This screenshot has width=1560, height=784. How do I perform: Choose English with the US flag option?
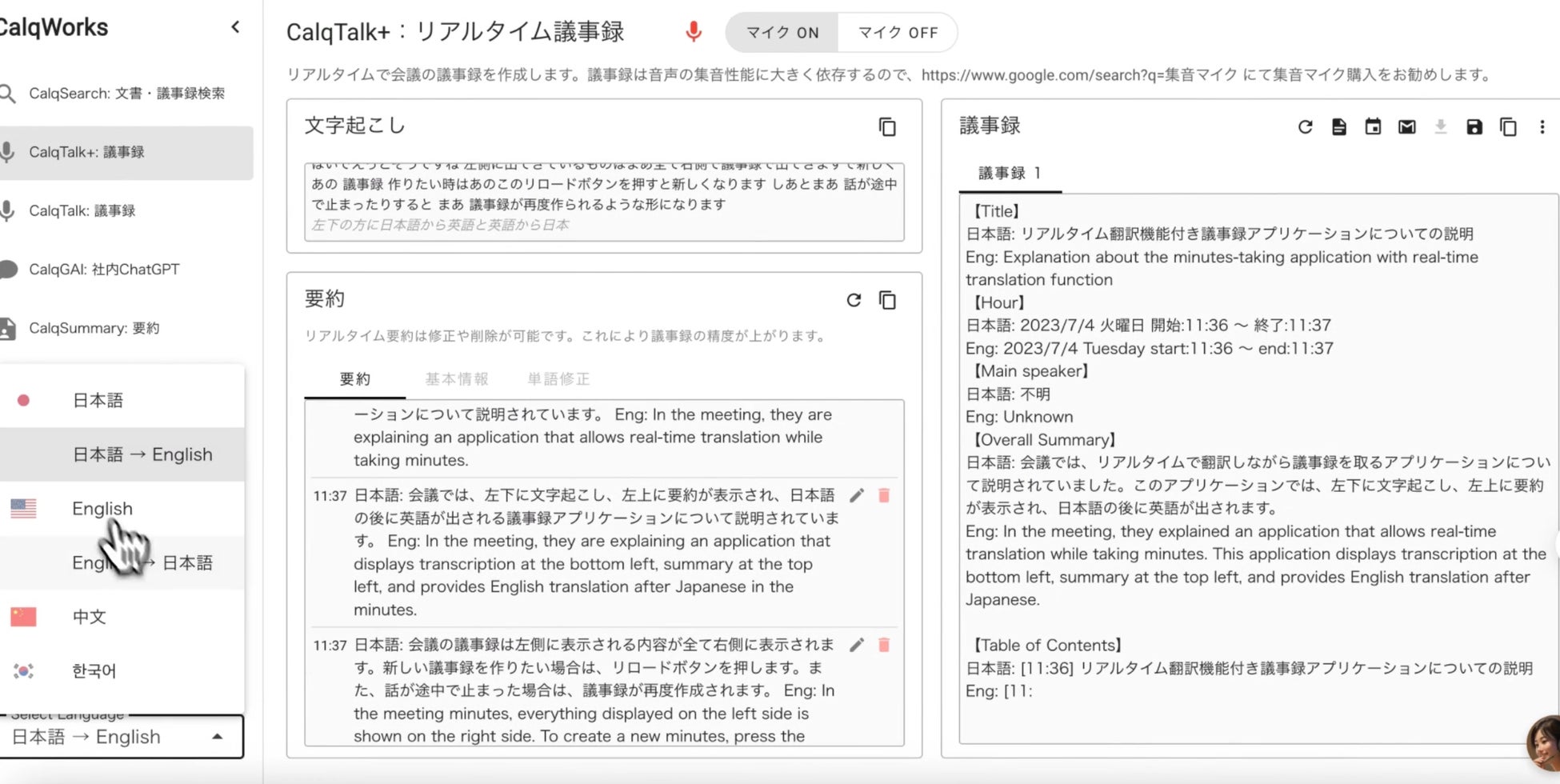pos(122,509)
